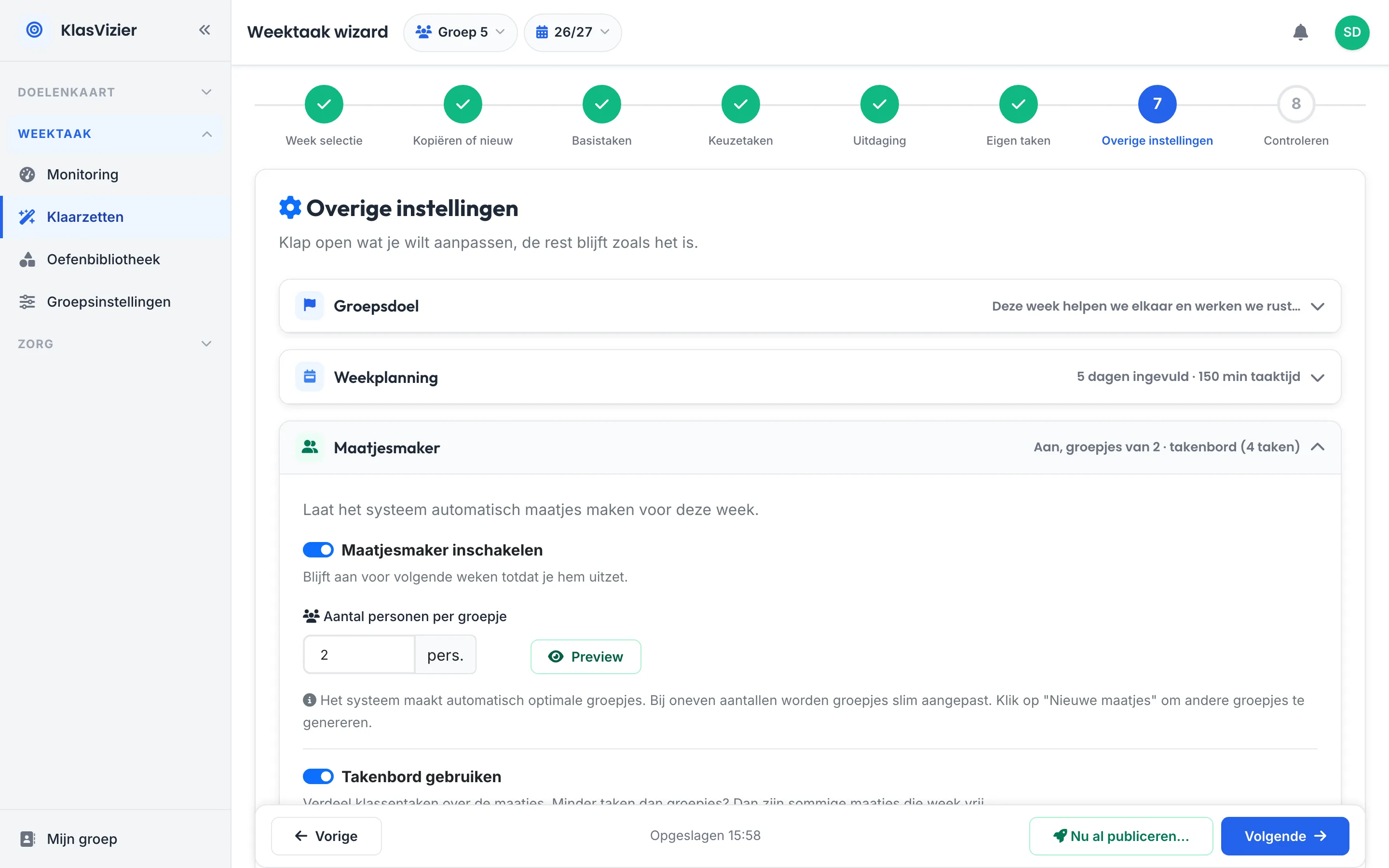Collapse the Weektaak sidebar section
Screen dimensions: 1389x868
(x=115, y=134)
